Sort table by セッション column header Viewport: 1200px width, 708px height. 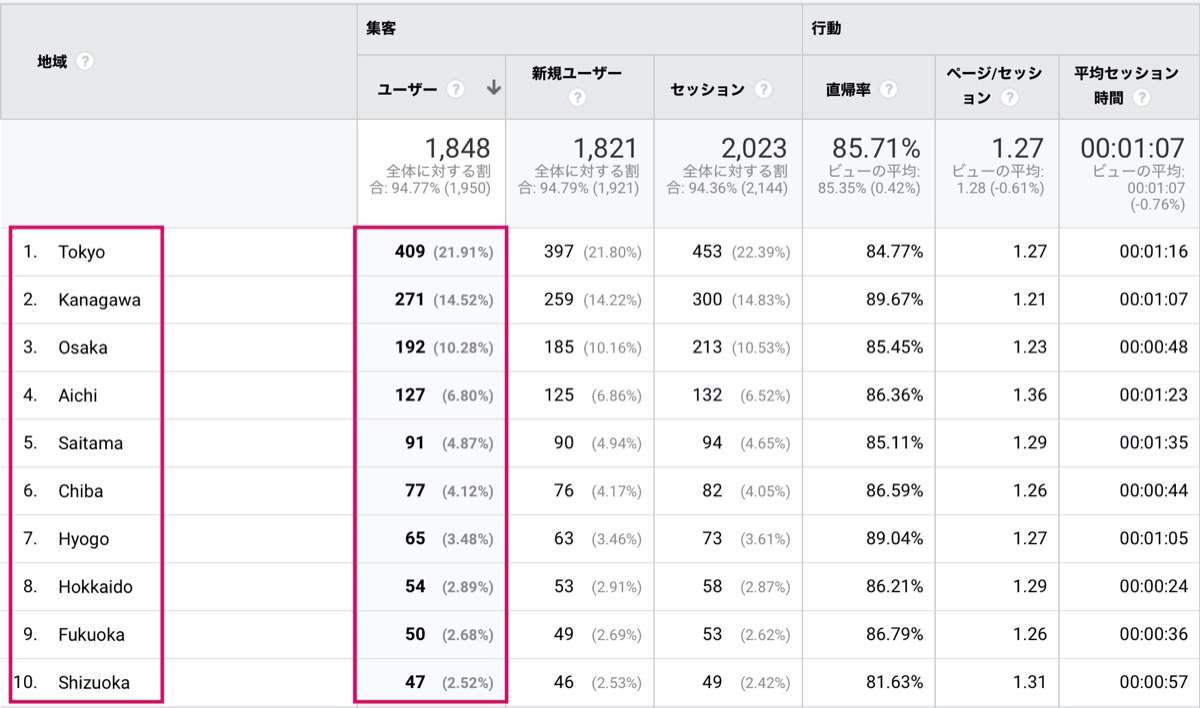coord(707,89)
